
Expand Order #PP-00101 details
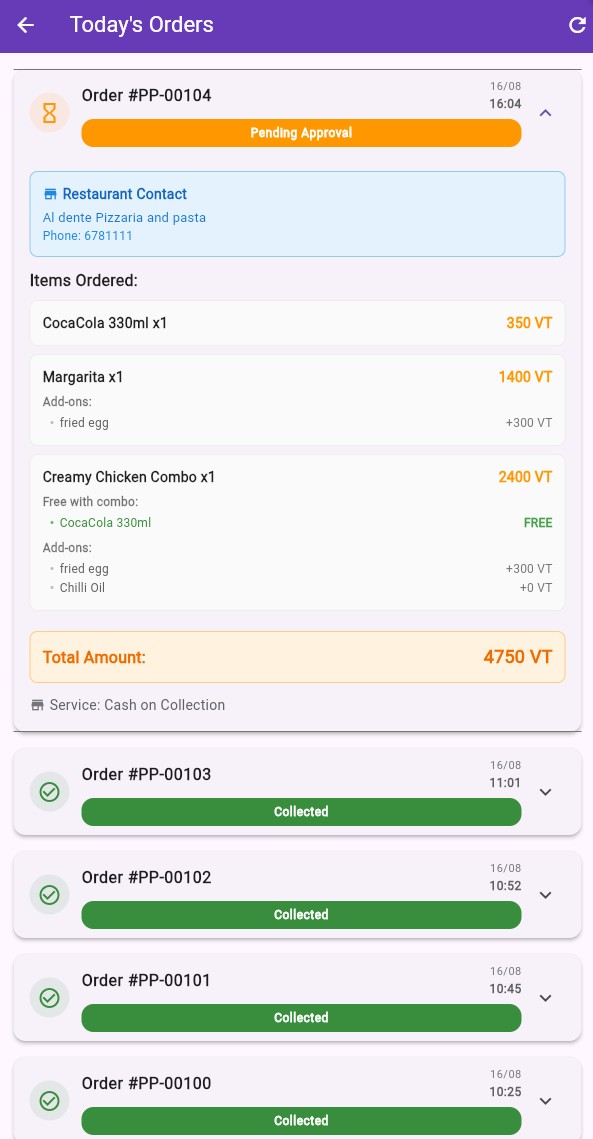545,997
